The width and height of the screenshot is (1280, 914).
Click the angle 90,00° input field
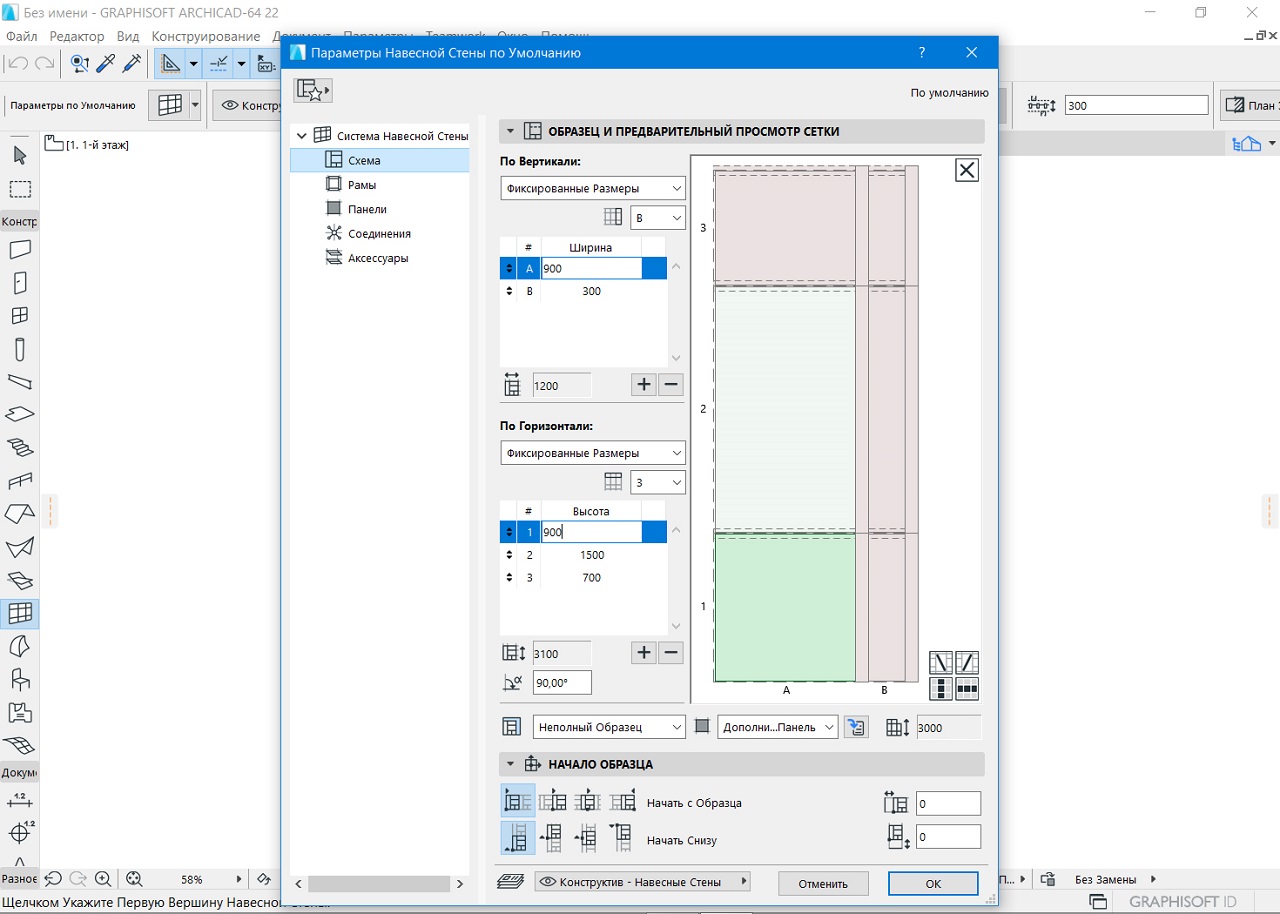pyautogui.click(x=561, y=683)
